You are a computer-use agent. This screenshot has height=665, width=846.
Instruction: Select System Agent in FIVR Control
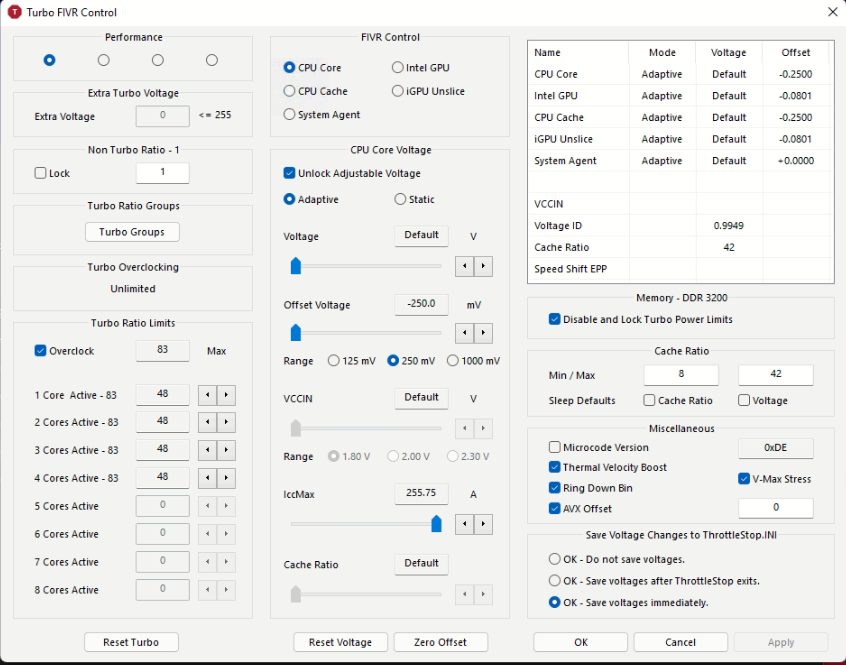pos(322,114)
